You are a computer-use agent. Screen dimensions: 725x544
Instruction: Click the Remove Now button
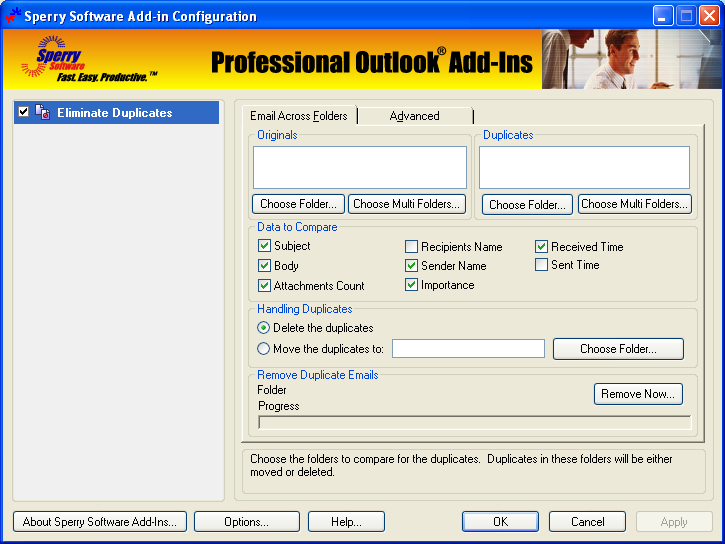pos(638,394)
